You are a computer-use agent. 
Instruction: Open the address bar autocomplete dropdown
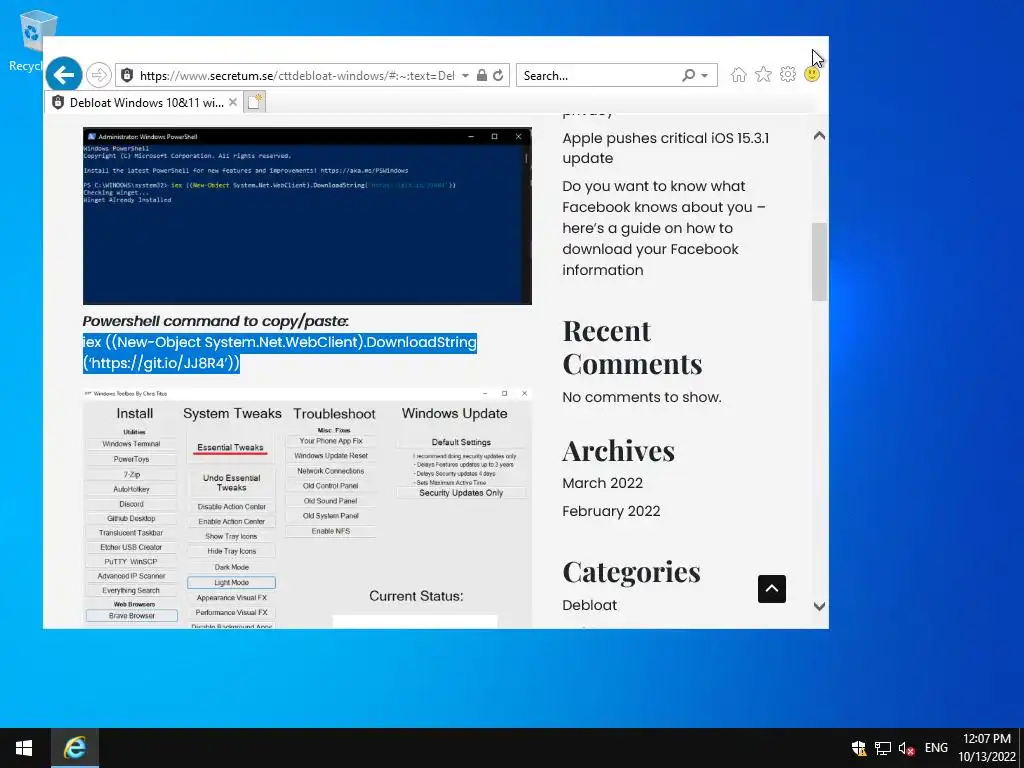[x=465, y=76]
